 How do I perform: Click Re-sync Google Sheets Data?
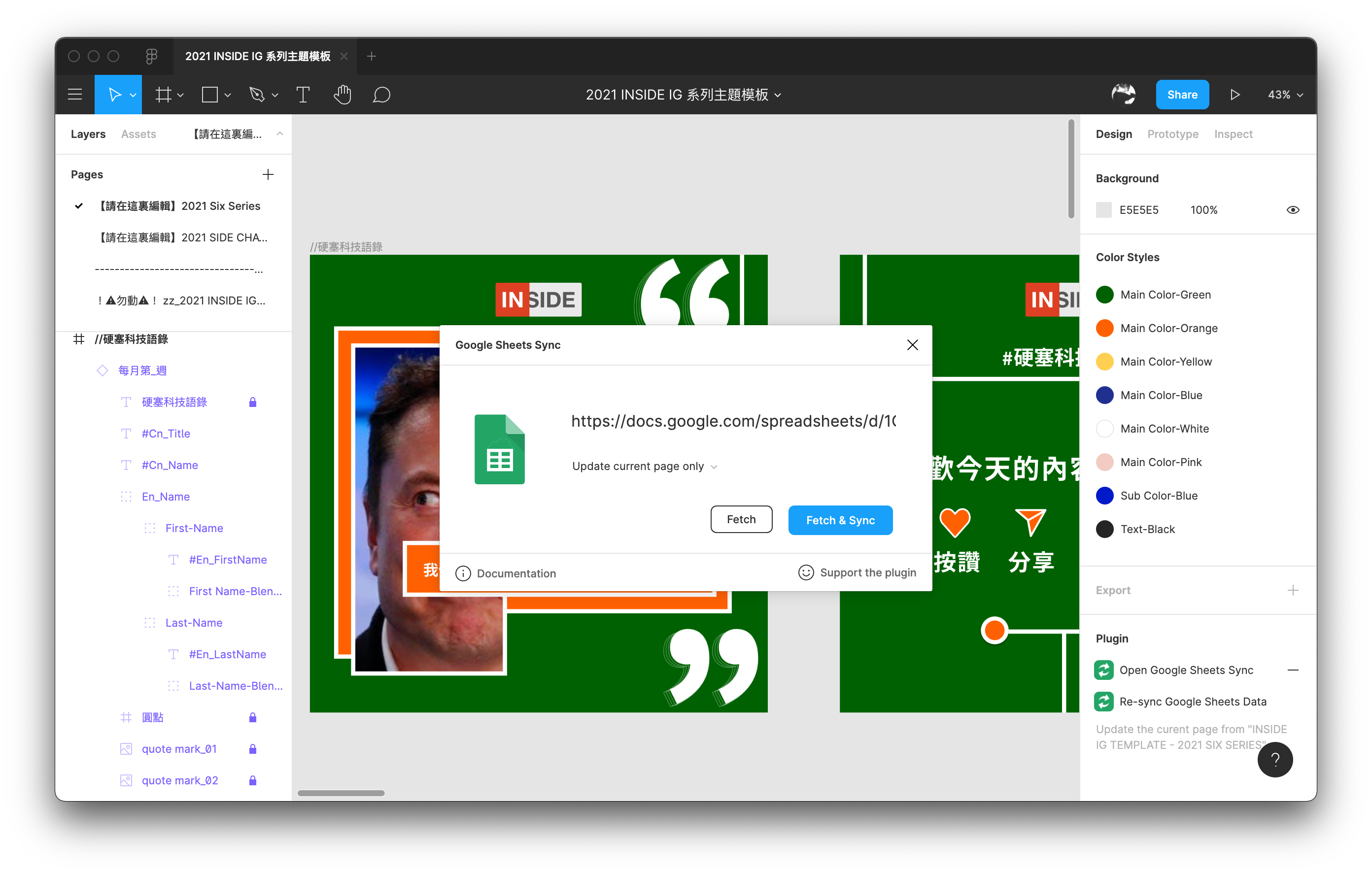tap(1193, 702)
